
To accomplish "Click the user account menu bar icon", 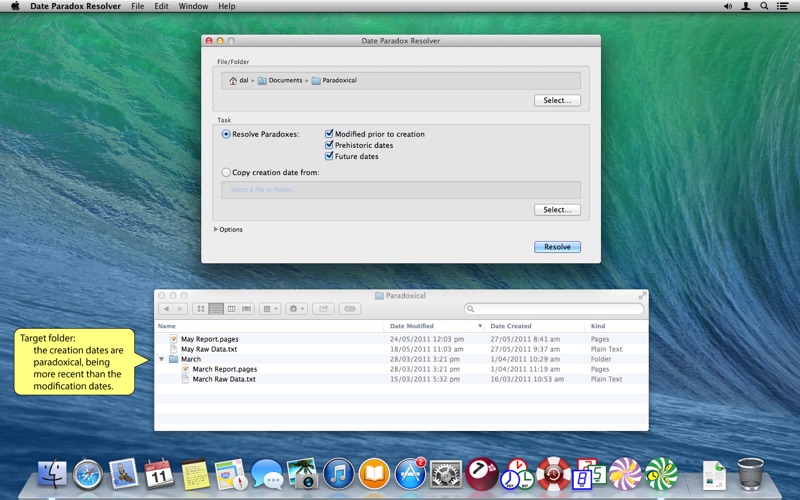I will coord(745,6).
